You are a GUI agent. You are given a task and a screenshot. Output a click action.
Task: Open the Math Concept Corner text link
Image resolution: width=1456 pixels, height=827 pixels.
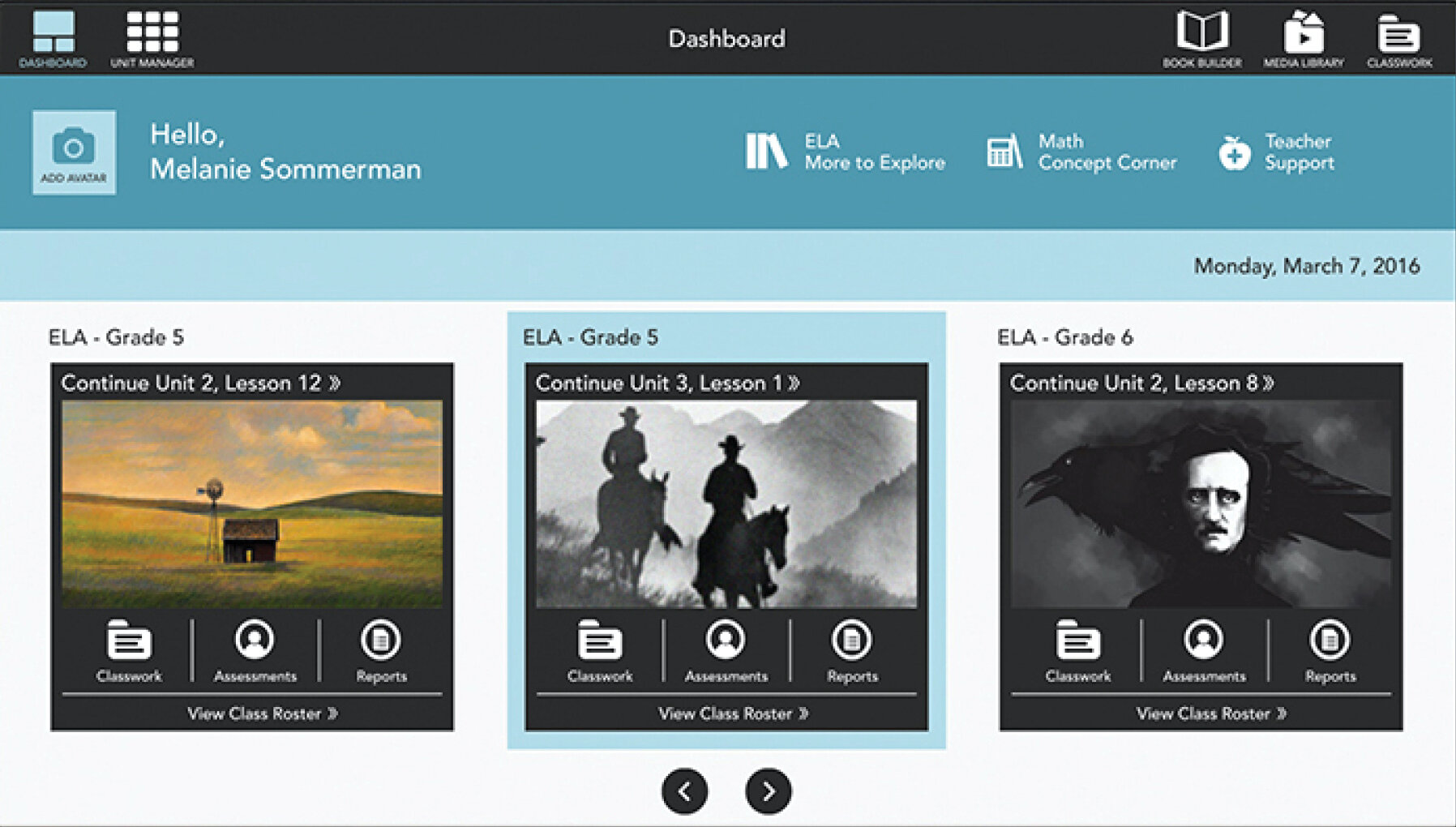[1107, 152]
